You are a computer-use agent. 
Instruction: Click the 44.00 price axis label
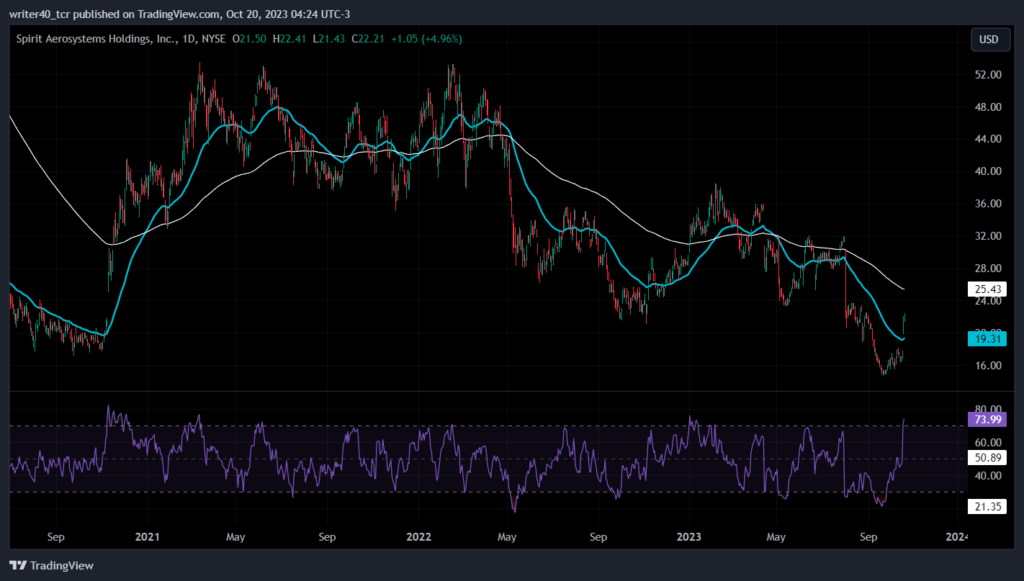[988, 139]
